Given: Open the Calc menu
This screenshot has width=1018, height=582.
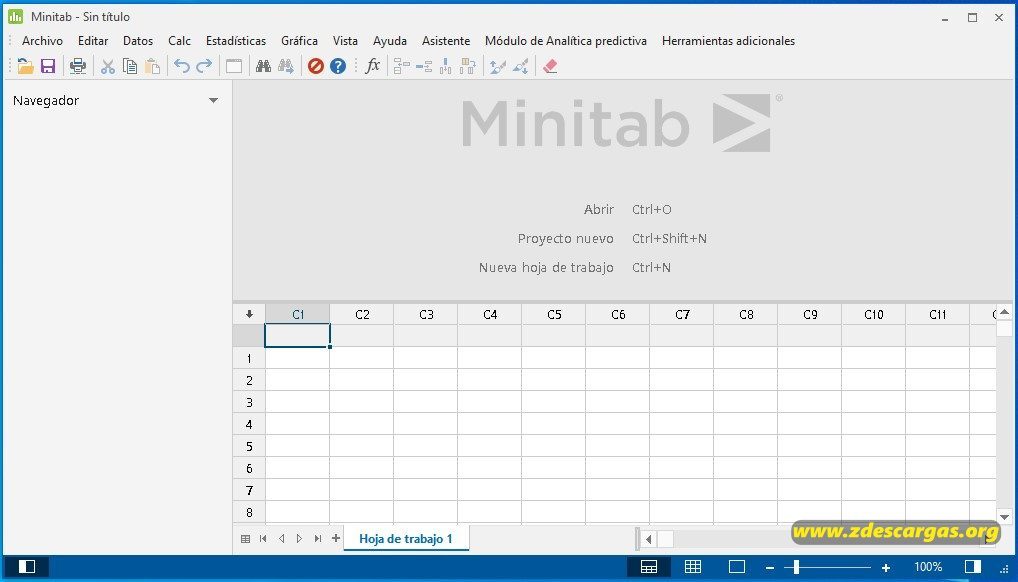Looking at the screenshot, I should point(179,40).
